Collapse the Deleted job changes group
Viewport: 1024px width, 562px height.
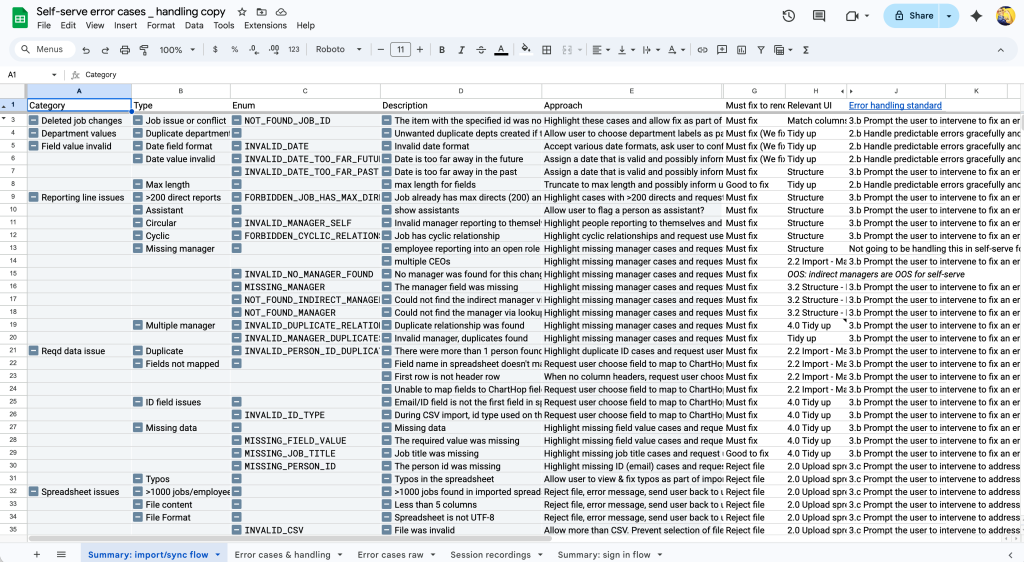click(34, 120)
